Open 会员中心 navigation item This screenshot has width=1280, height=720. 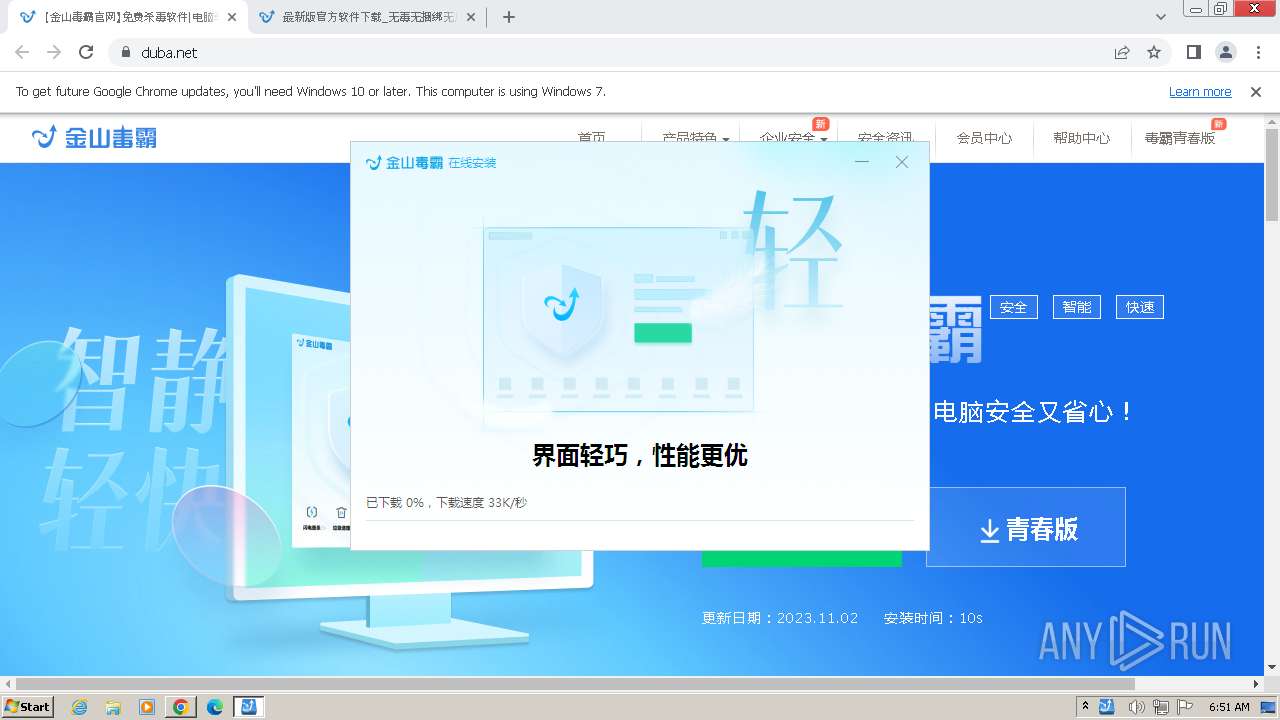[984, 138]
